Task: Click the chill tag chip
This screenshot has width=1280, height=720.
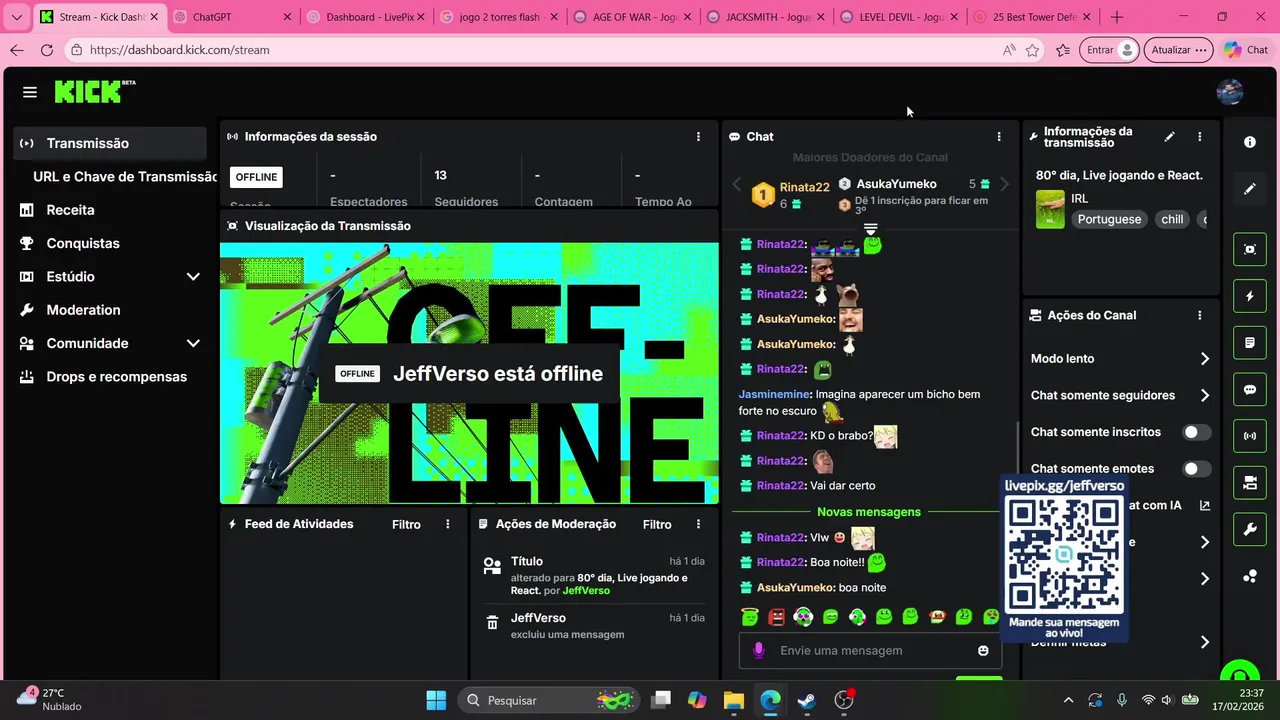Action: click(1172, 220)
